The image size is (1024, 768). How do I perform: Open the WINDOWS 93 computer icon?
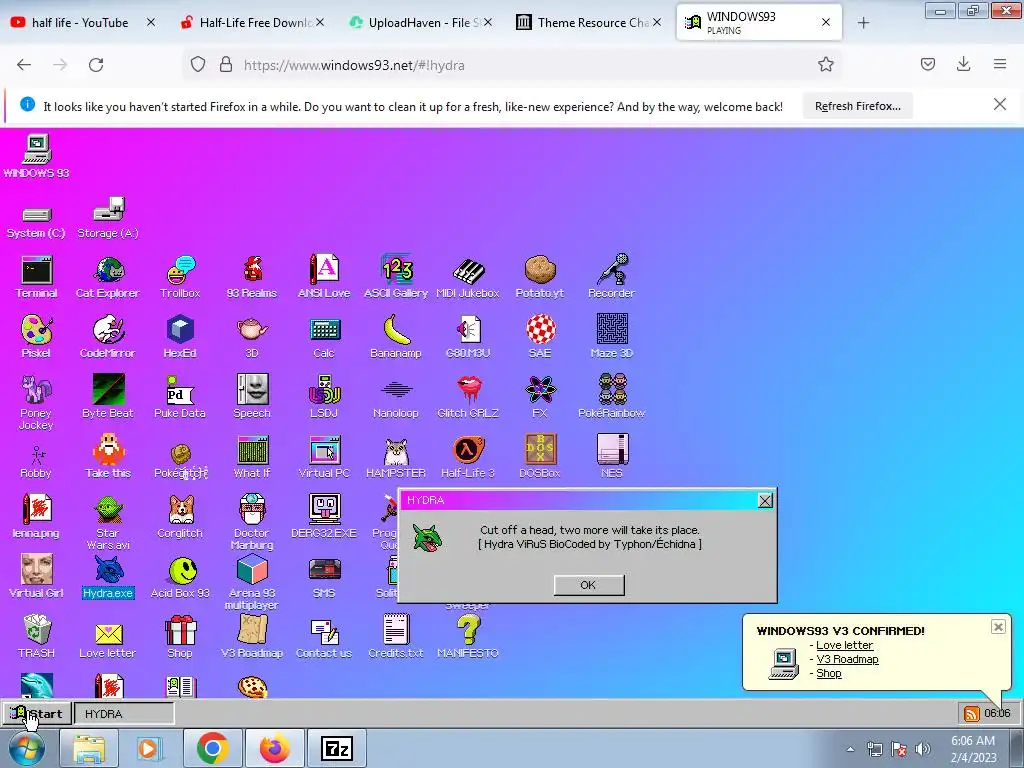point(37,155)
